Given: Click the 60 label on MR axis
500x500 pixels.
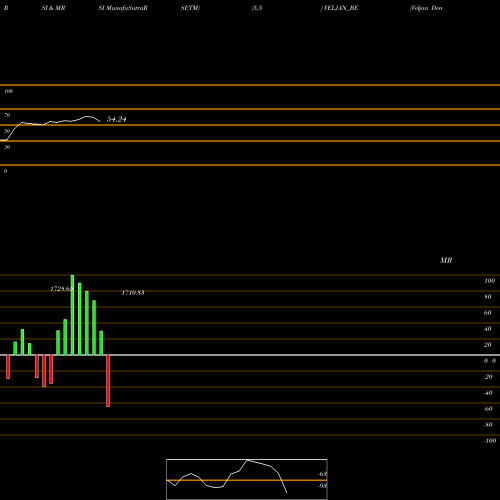Looking at the screenshot, I should [x=487, y=313].
